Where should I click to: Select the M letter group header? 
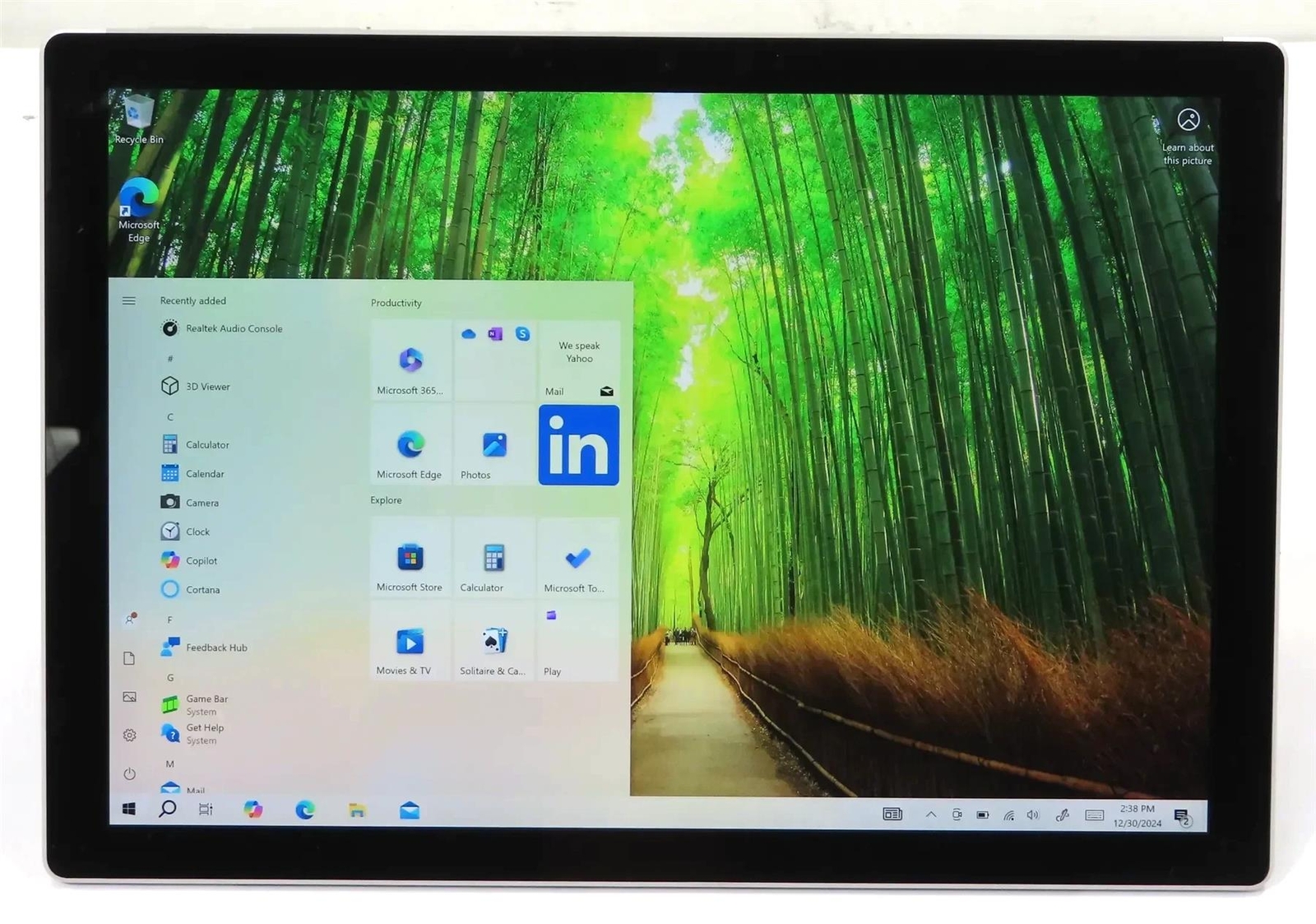tap(170, 764)
